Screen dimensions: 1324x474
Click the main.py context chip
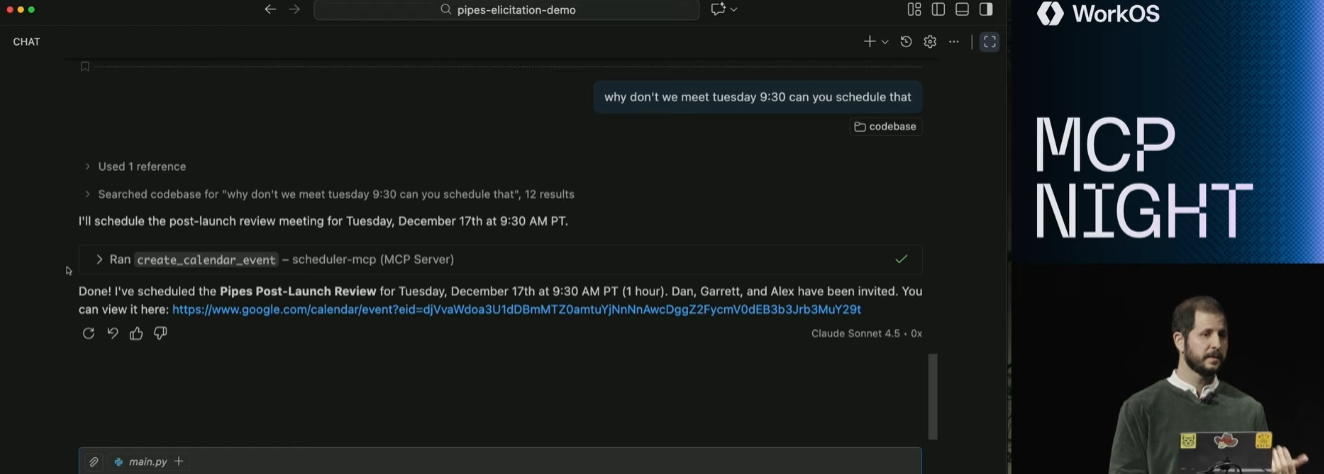click(140, 462)
